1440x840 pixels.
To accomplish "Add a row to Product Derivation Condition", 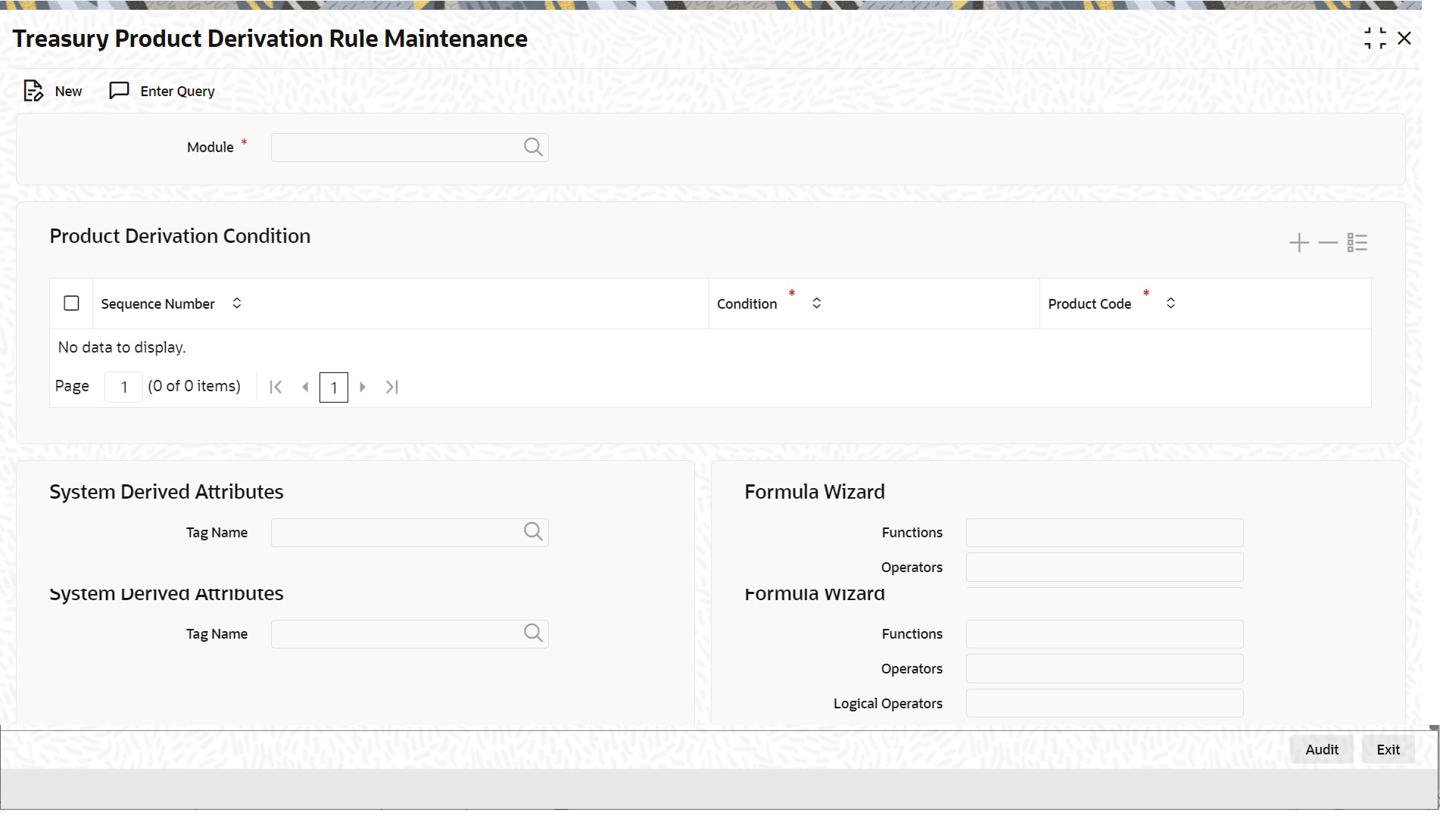I will click(1299, 243).
